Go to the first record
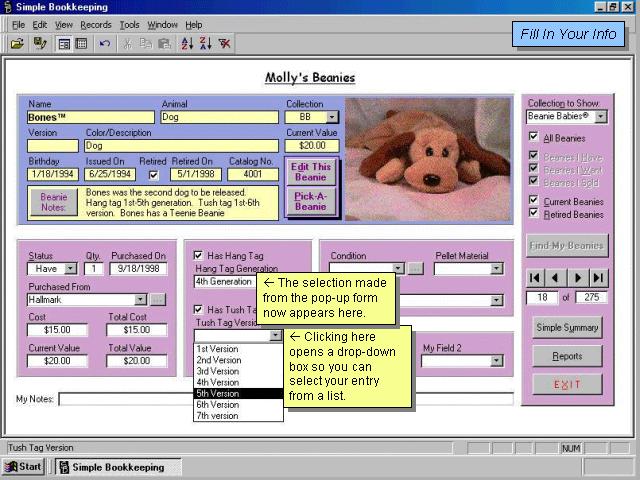 pyautogui.click(x=536, y=277)
